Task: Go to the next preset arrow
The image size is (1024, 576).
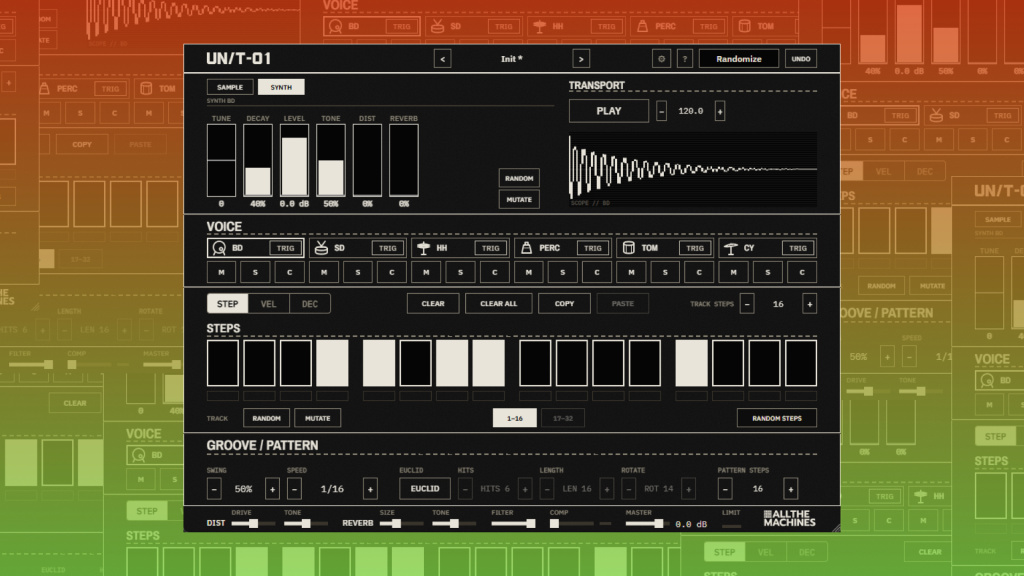Action: [x=581, y=59]
